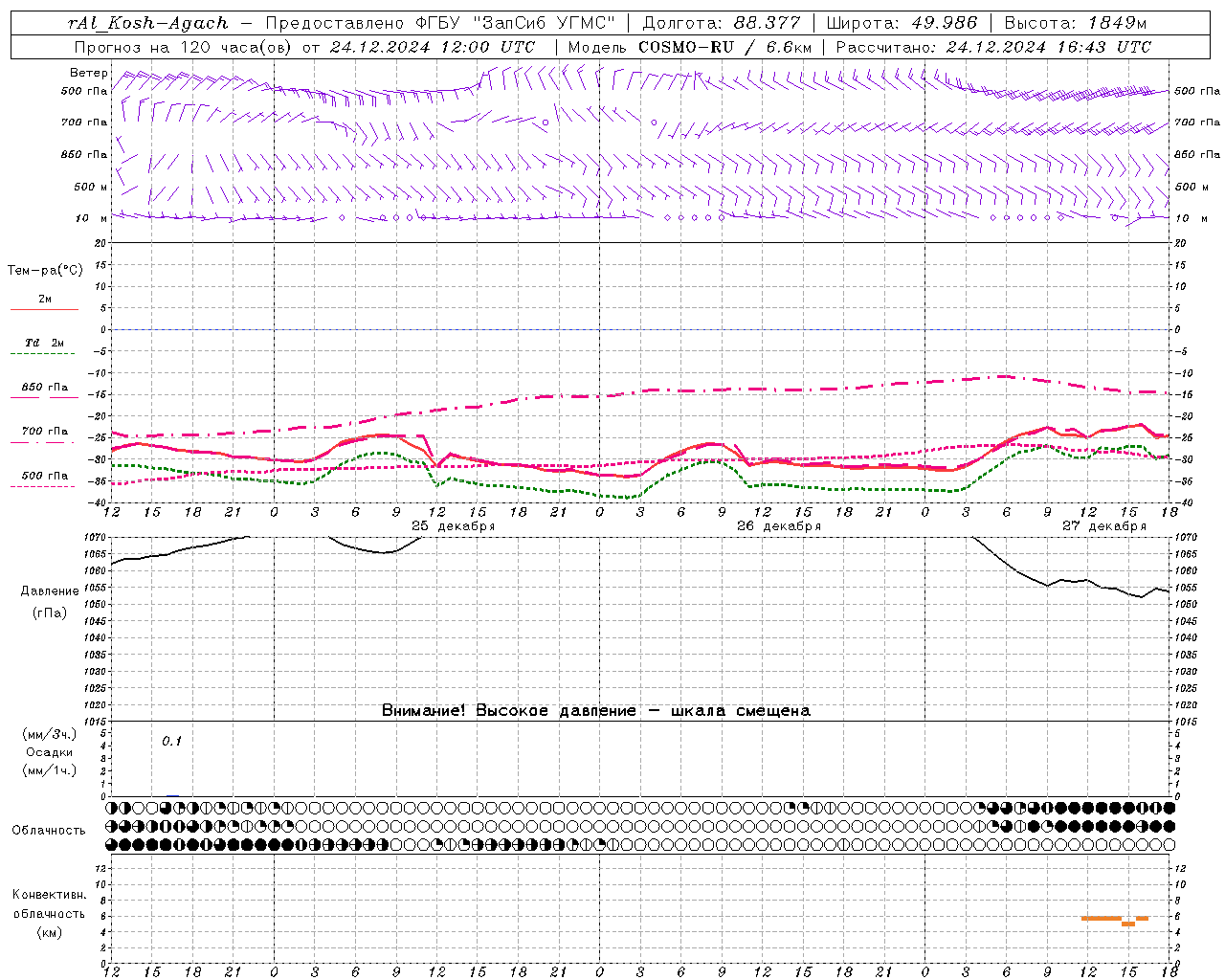Screen dimensions: 1225x980
Task: Click the 26 декабря date label
Action: pyautogui.click(x=778, y=526)
